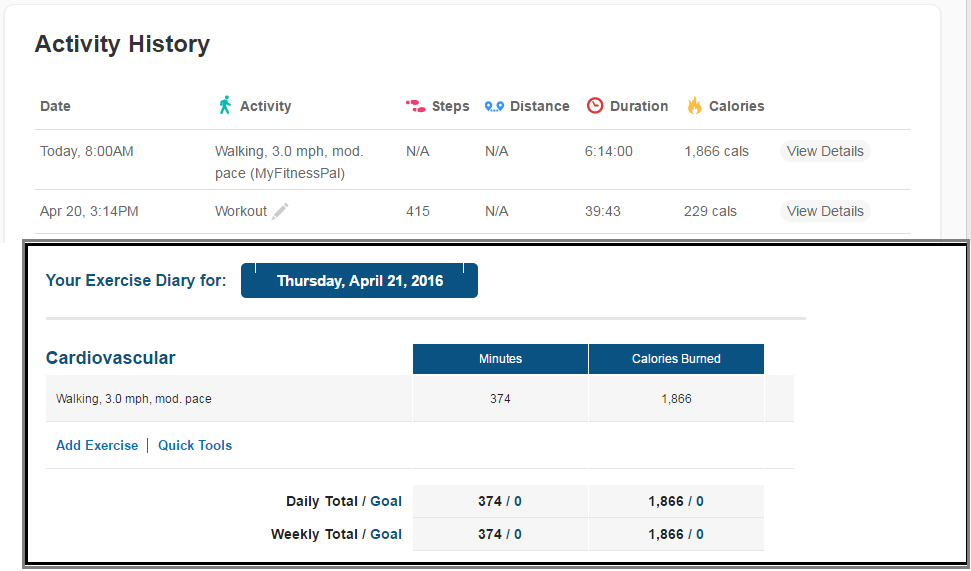Image resolution: width=971 pixels, height=571 pixels.
Task: Click the Date column header
Action: click(x=55, y=106)
